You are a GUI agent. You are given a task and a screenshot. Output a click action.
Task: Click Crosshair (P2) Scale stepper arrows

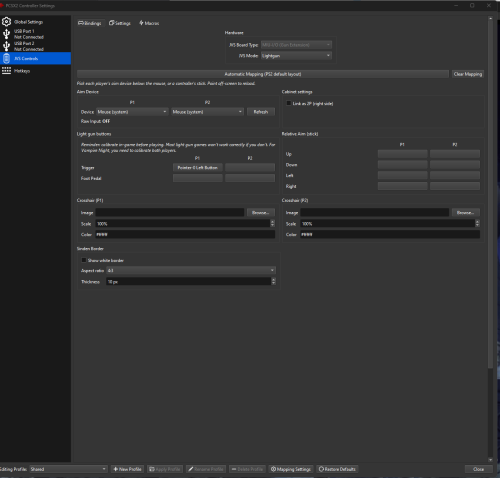(478, 224)
